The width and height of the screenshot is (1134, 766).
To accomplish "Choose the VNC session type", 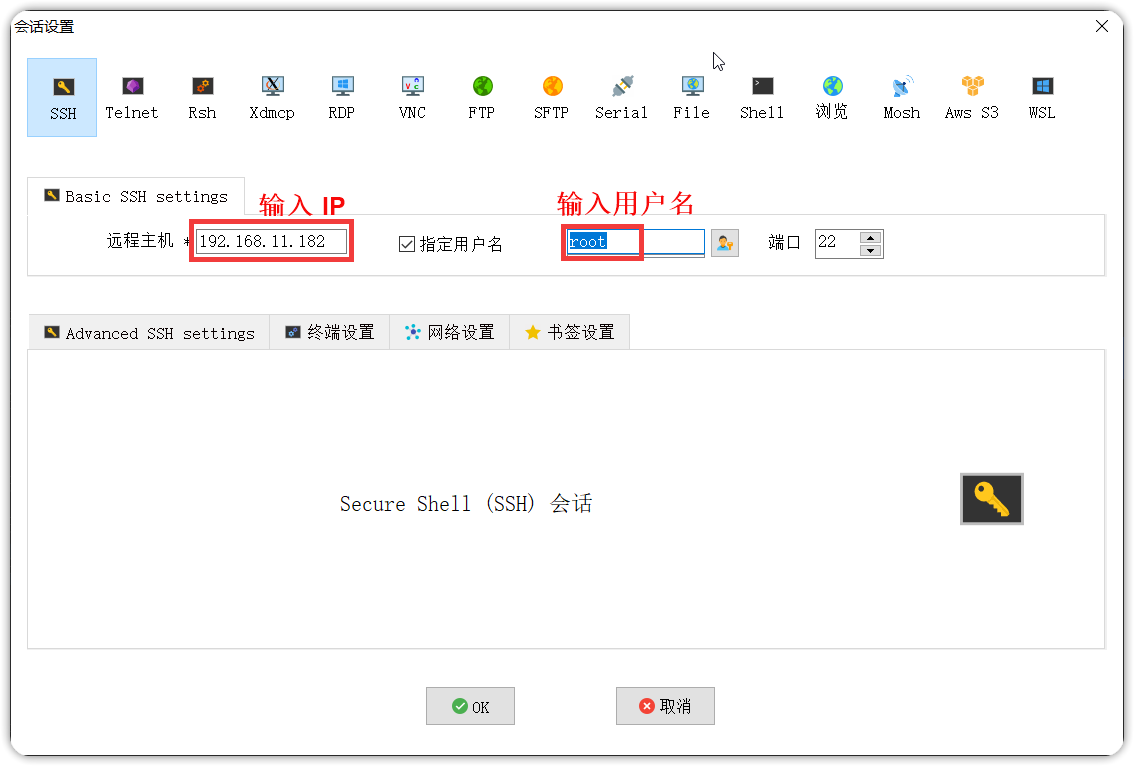I will [x=412, y=98].
